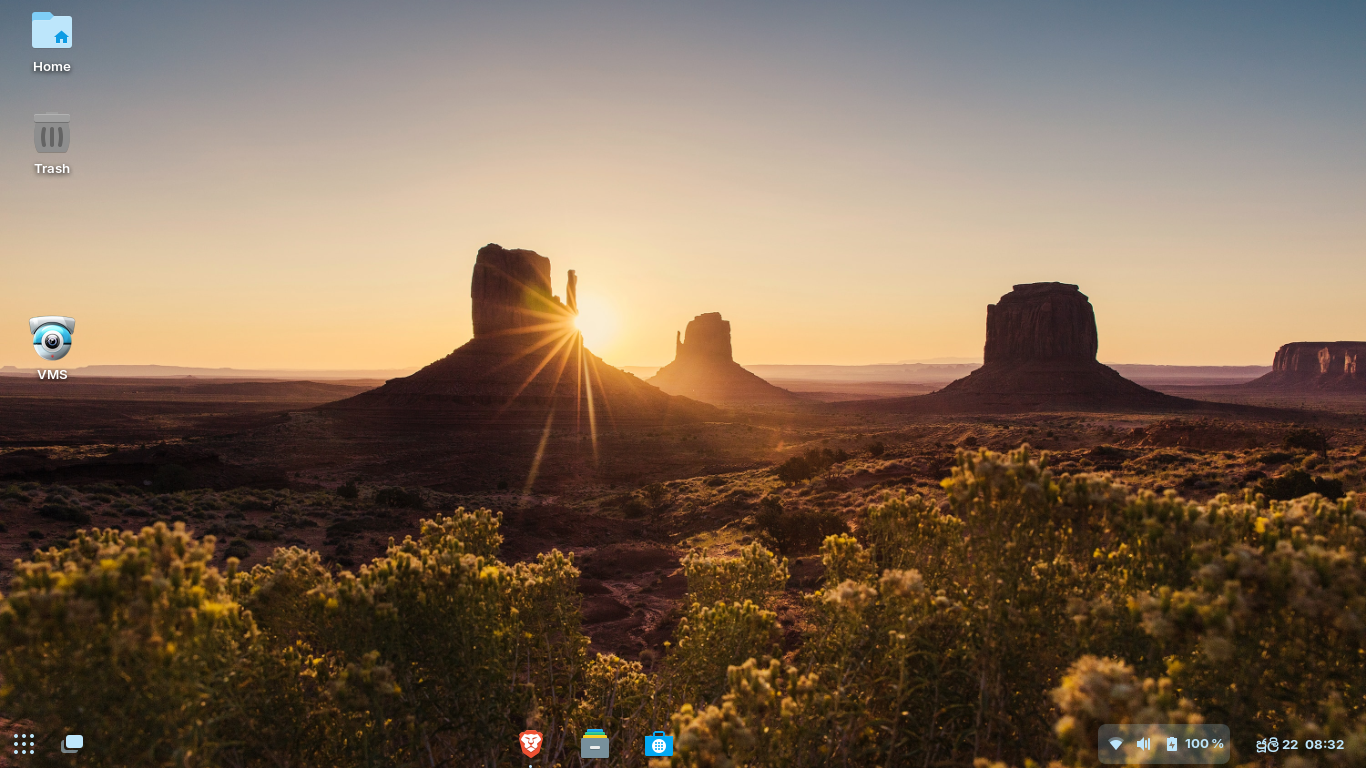Open the Home folder desktop icon
The width and height of the screenshot is (1366, 768).
coord(52,31)
